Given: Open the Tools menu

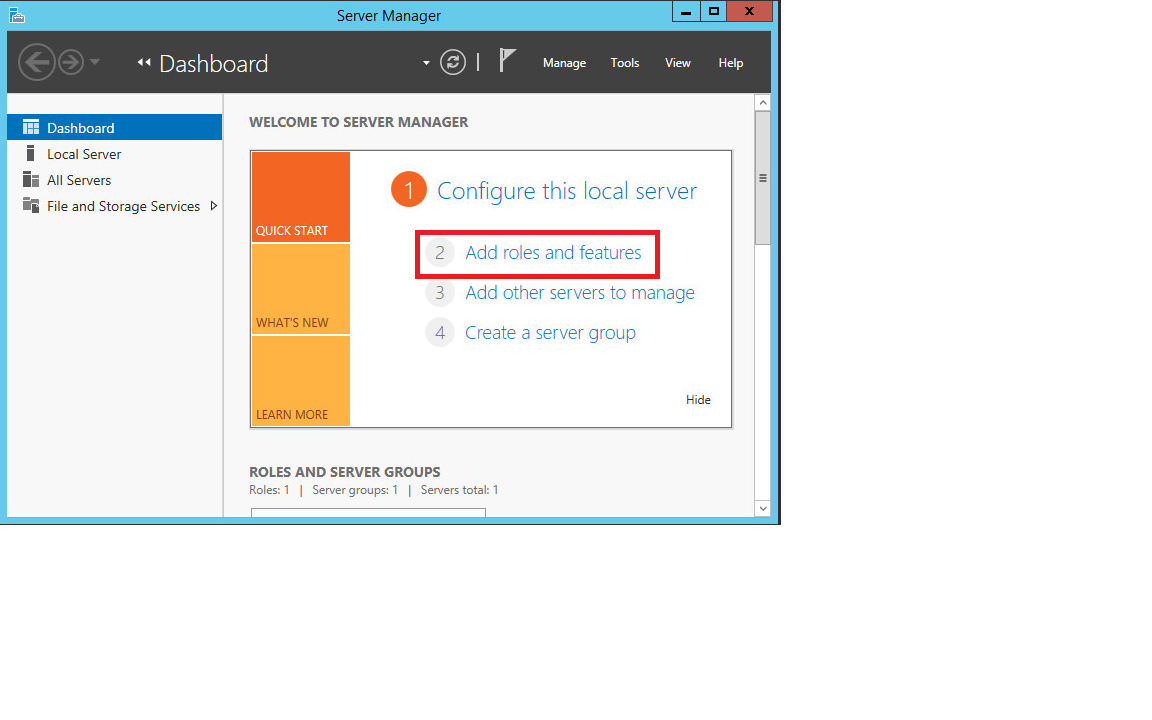Looking at the screenshot, I should pyautogui.click(x=624, y=63).
